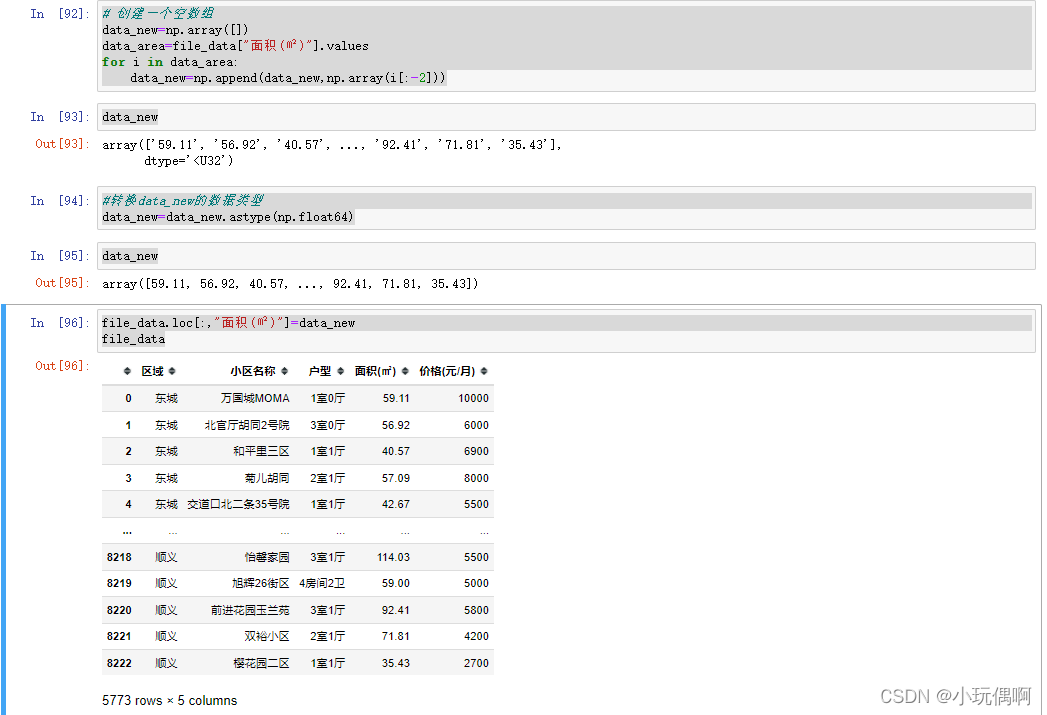The width and height of the screenshot is (1047, 715).
Task: Select cell 怡馨家园
Action: pos(267,557)
